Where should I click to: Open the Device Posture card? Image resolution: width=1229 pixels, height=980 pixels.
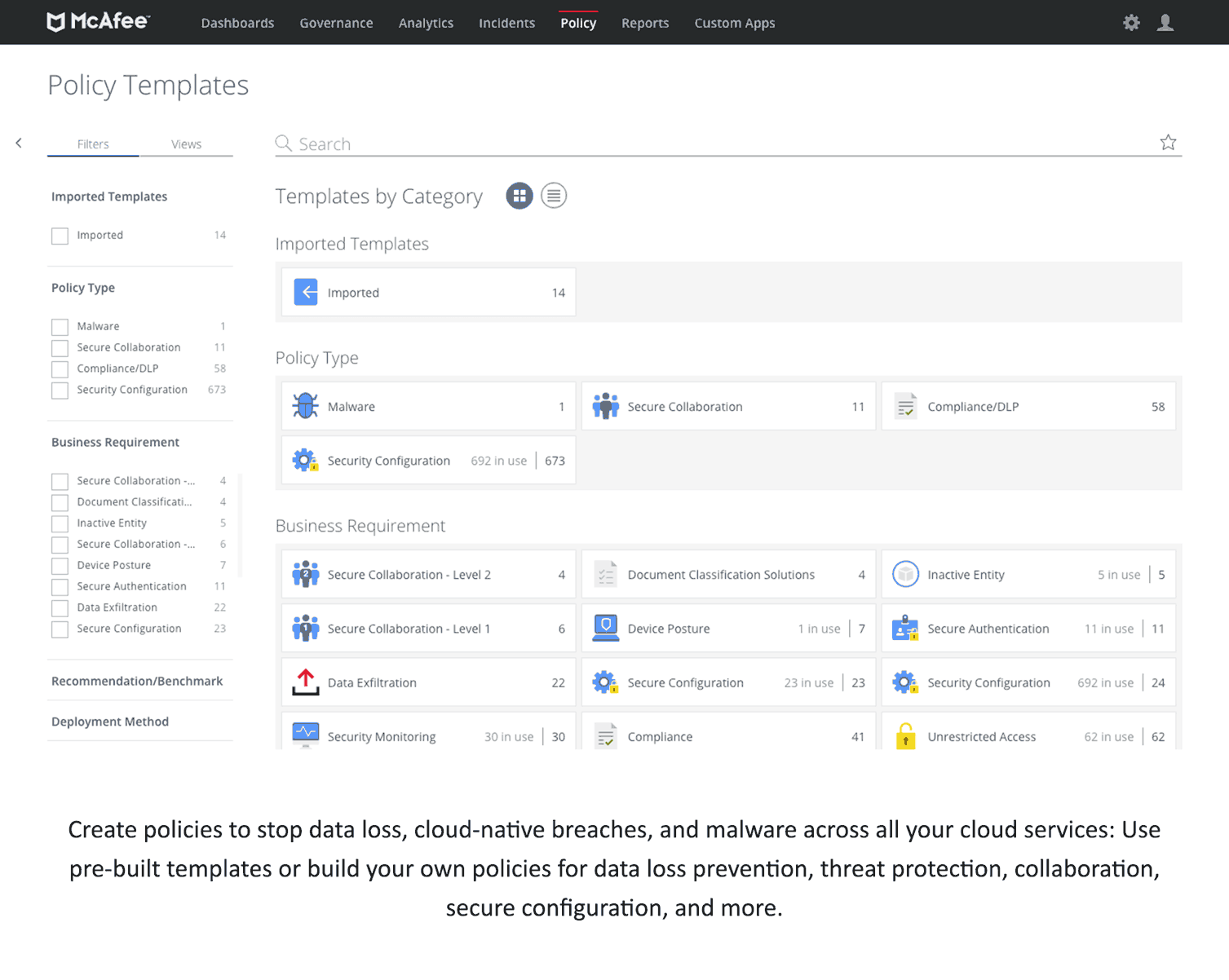[x=728, y=628]
